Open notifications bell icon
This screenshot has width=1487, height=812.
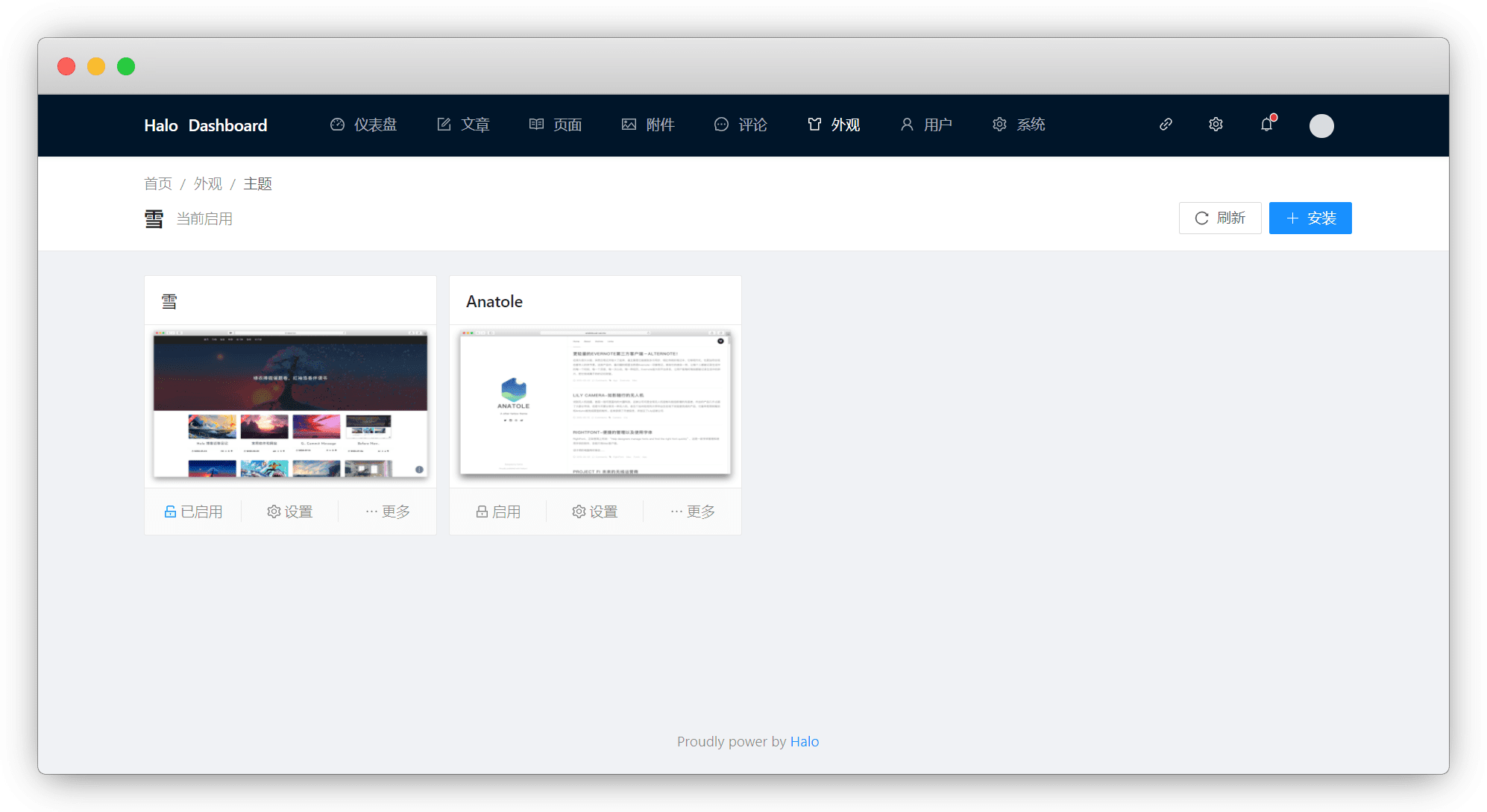1266,125
